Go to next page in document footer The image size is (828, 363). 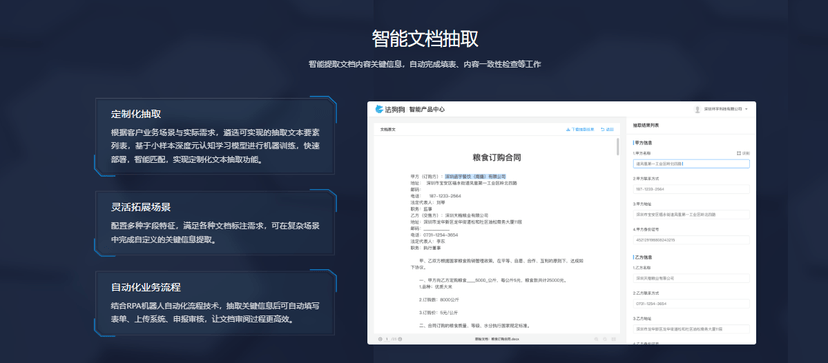(x=400, y=339)
